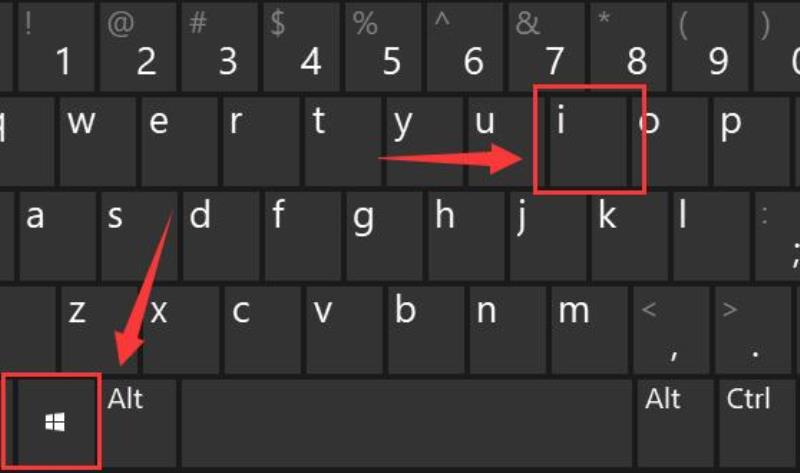800x473 pixels.
Task: Tap the letter b key
Action: pyautogui.click(x=426, y=330)
